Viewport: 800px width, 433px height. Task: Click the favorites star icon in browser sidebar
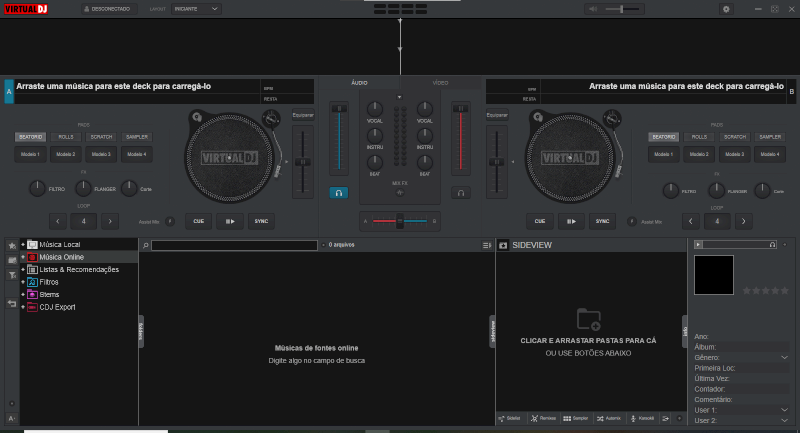pos(11,245)
